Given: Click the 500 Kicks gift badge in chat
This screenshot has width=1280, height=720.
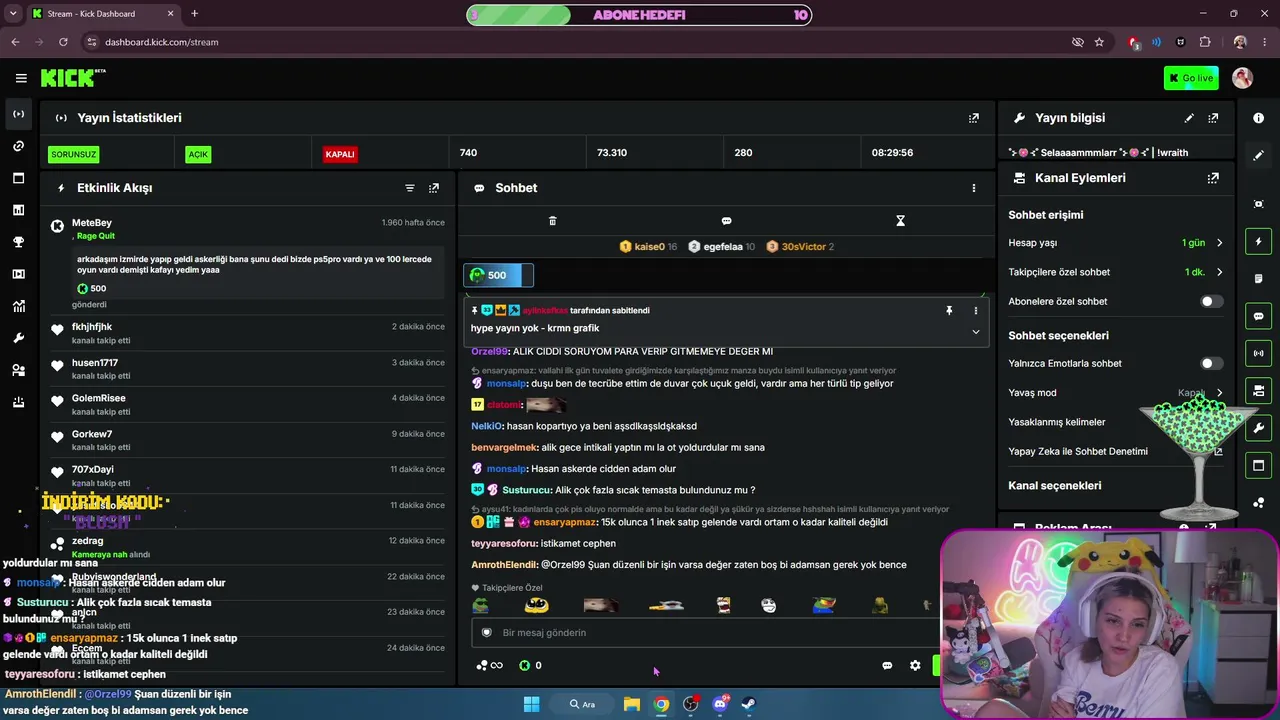Looking at the screenshot, I should click(498, 275).
